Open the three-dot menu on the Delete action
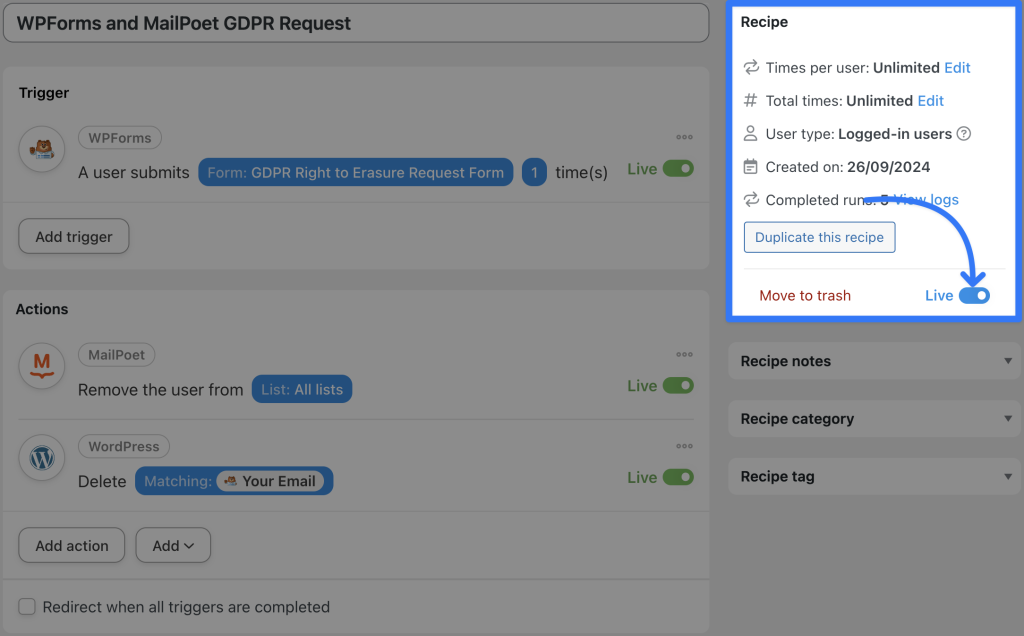Image resolution: width=1024 pixels, height=636 pixels. pyautogui.click(x=684, y=446)
